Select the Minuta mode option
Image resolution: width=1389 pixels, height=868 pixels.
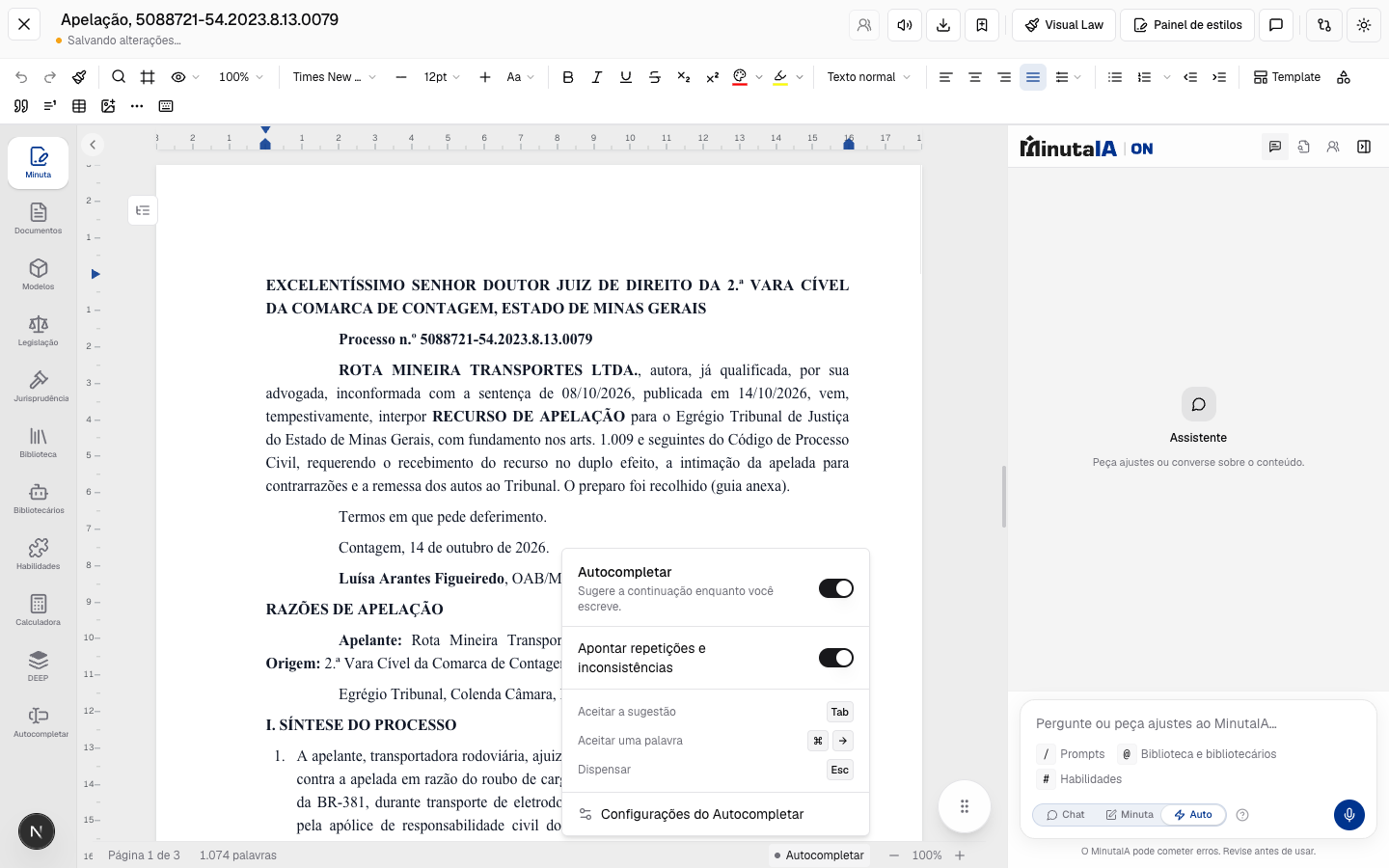1129,815
